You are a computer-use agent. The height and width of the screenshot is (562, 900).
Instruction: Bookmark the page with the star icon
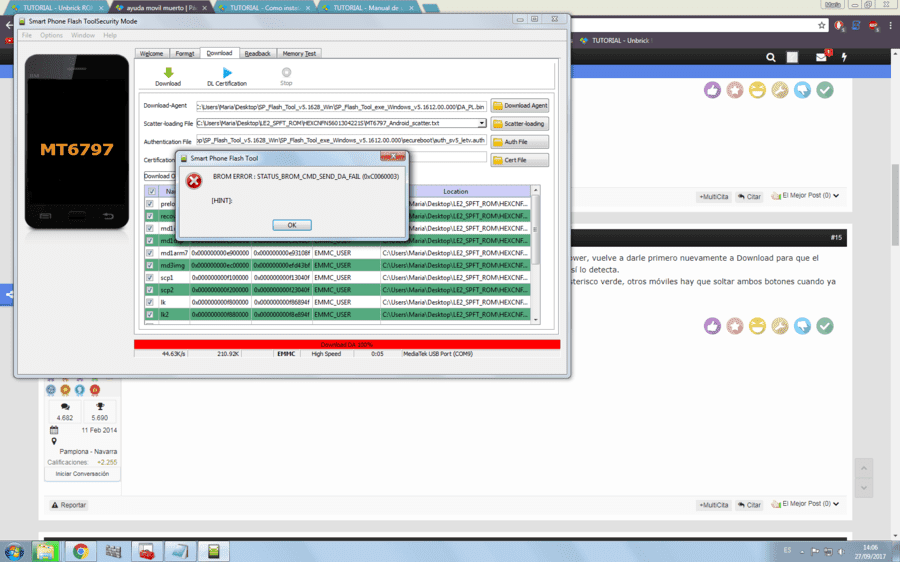click(x=821, y=25)
